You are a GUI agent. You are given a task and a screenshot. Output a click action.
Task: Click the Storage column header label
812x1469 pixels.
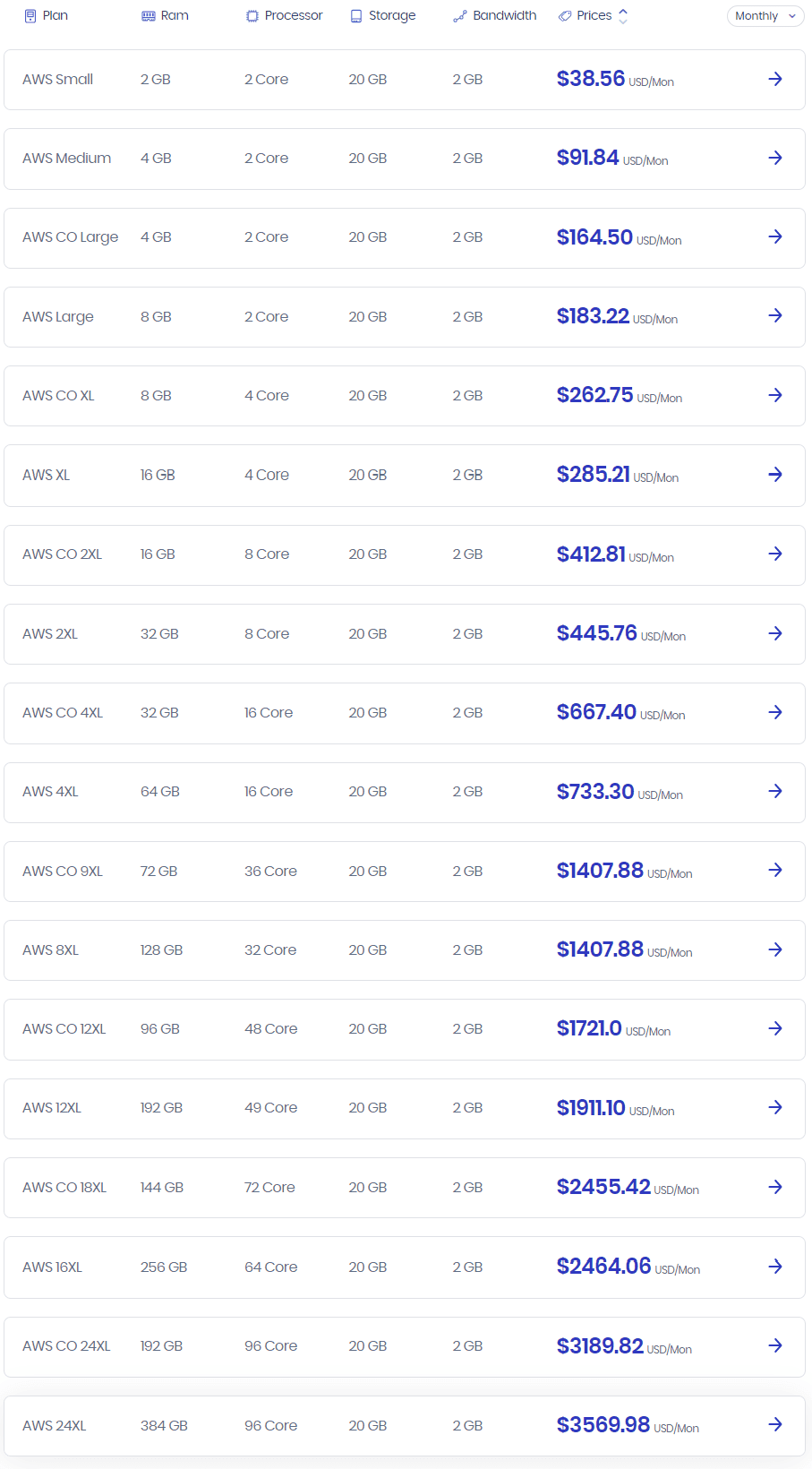click(x=392, y=16)
